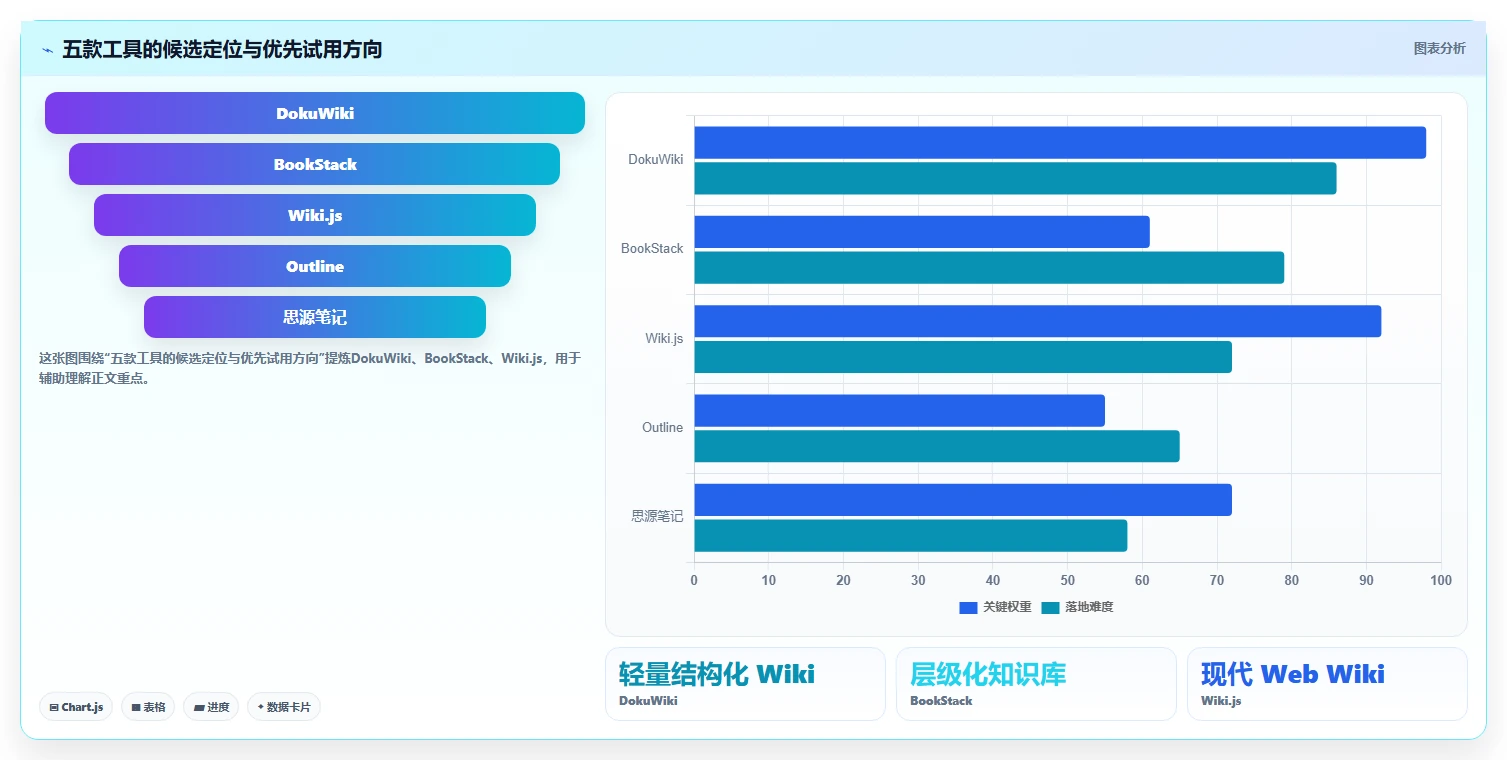Click Wiki.js teal 落地难度 bar
The image size is (1507, 760).
963,357
